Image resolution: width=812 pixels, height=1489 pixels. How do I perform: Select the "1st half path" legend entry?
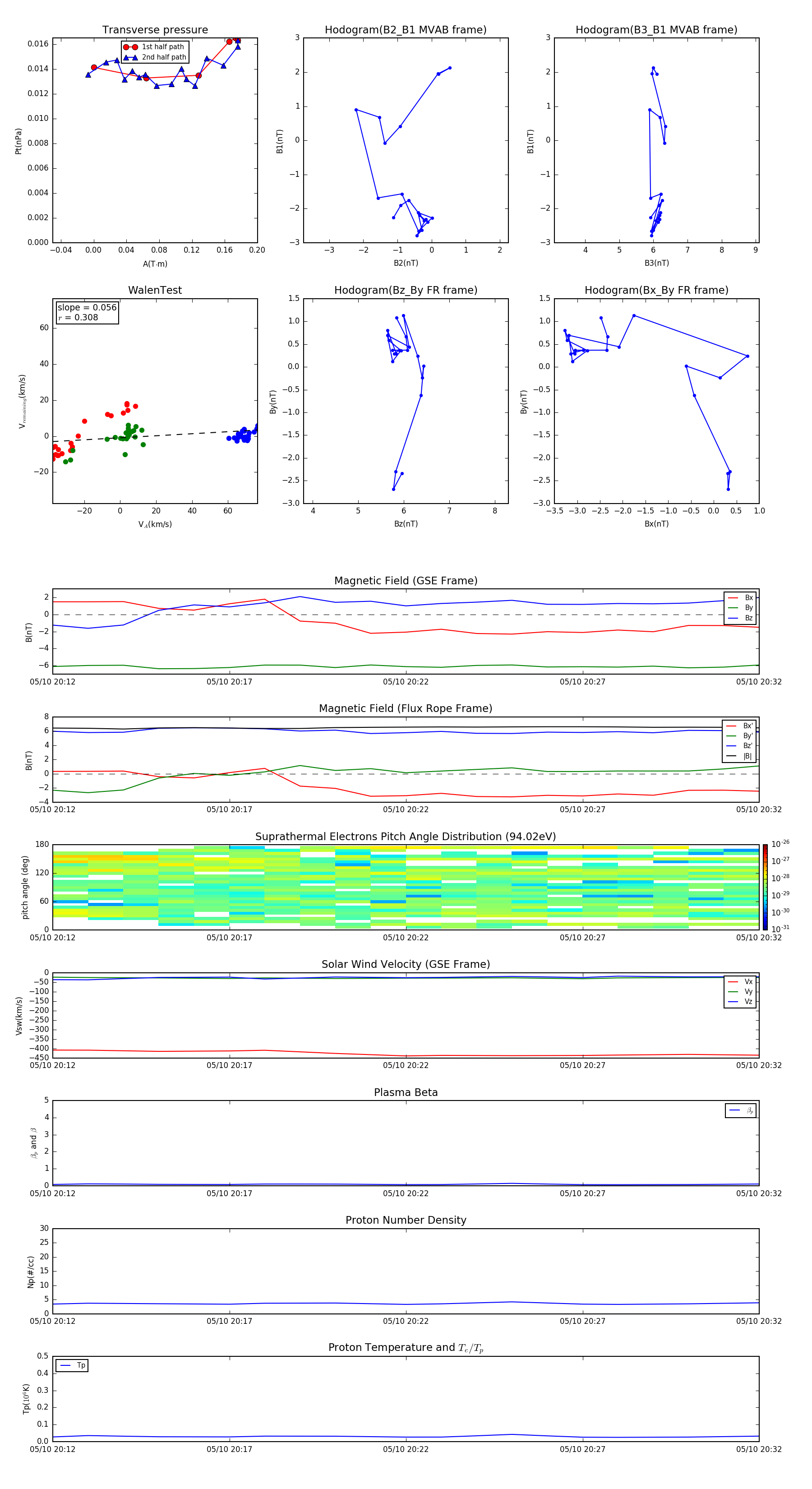coord(154,47)
